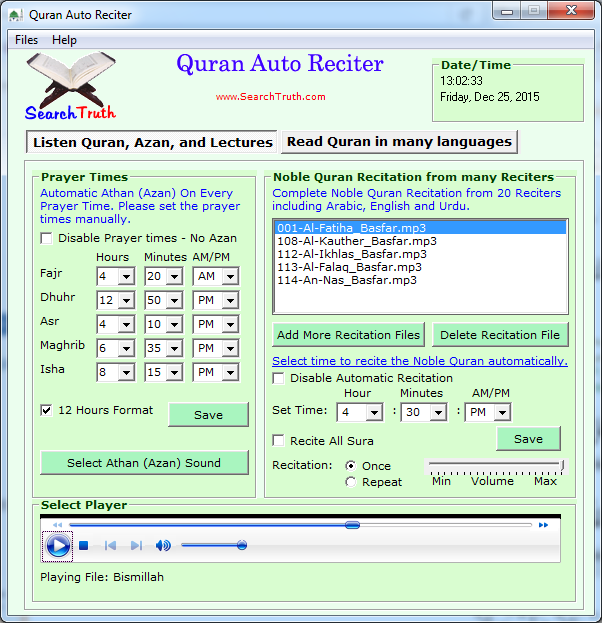
Task: Save the prayer times settings
Action: pos(209,415)
